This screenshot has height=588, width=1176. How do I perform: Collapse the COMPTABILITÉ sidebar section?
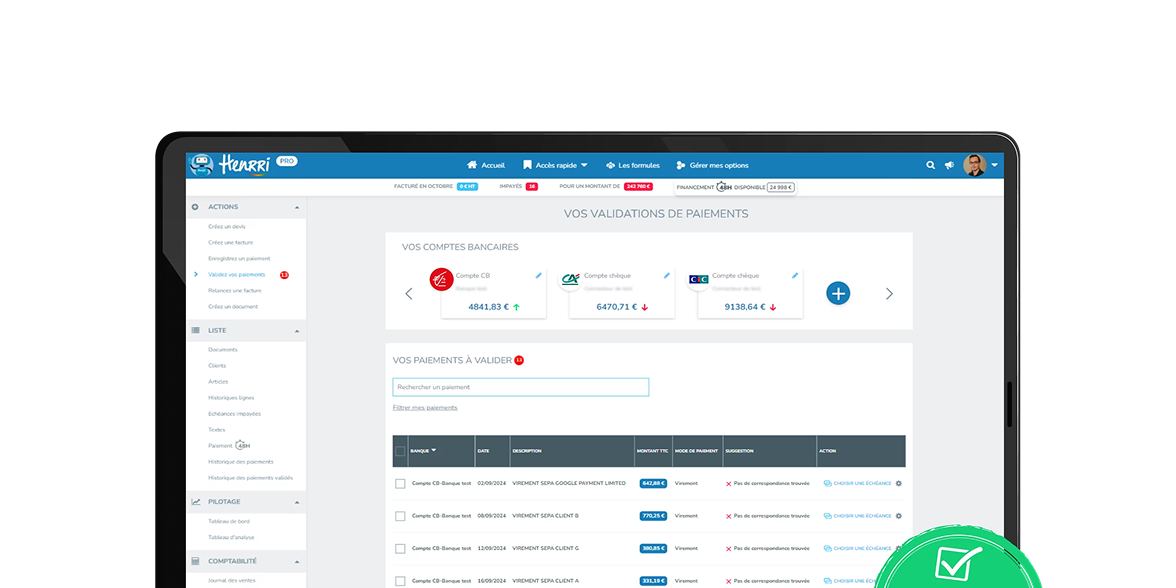[x=296, y=561]
